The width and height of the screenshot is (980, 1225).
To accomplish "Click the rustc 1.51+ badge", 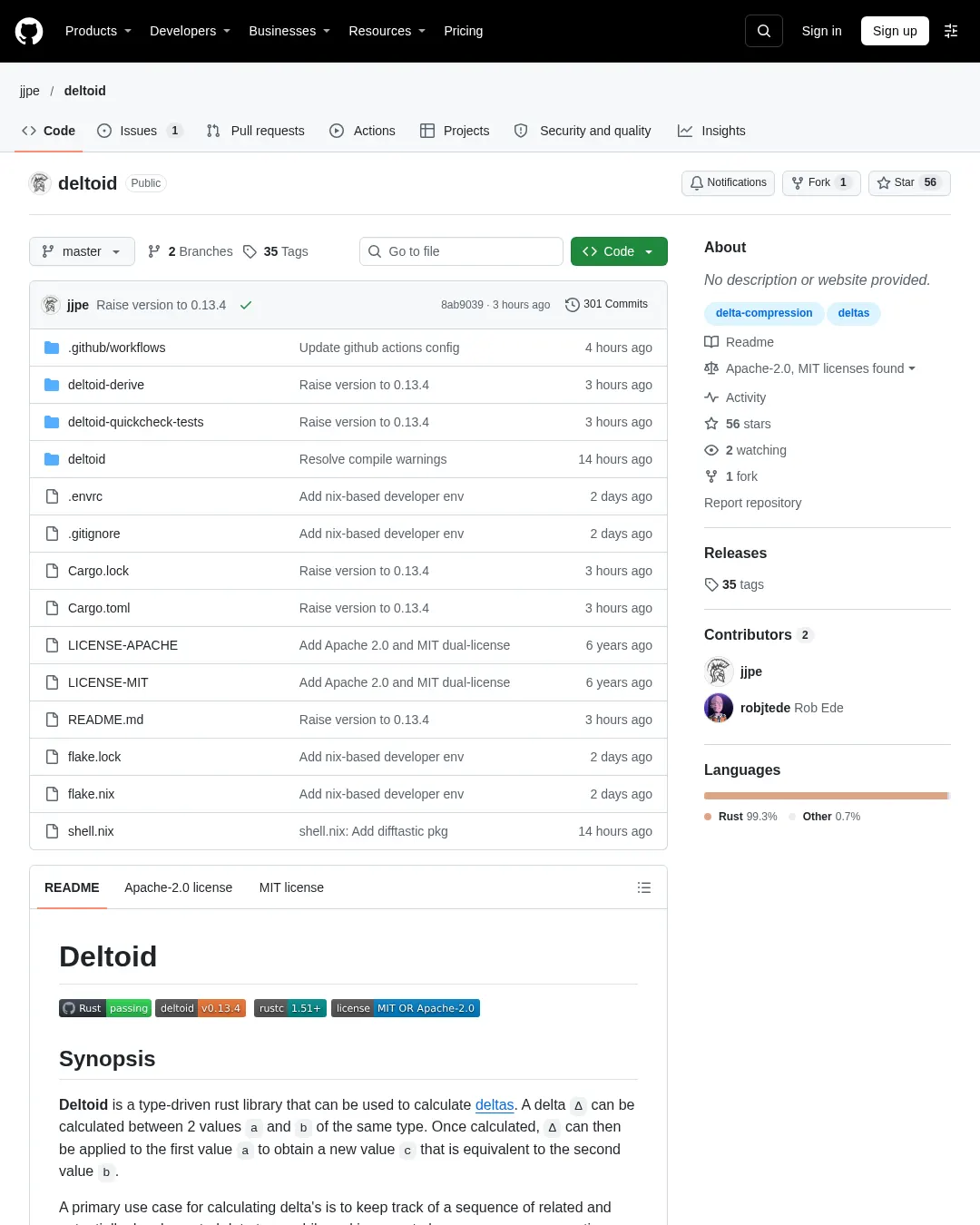I will (x=290, y=1008).
